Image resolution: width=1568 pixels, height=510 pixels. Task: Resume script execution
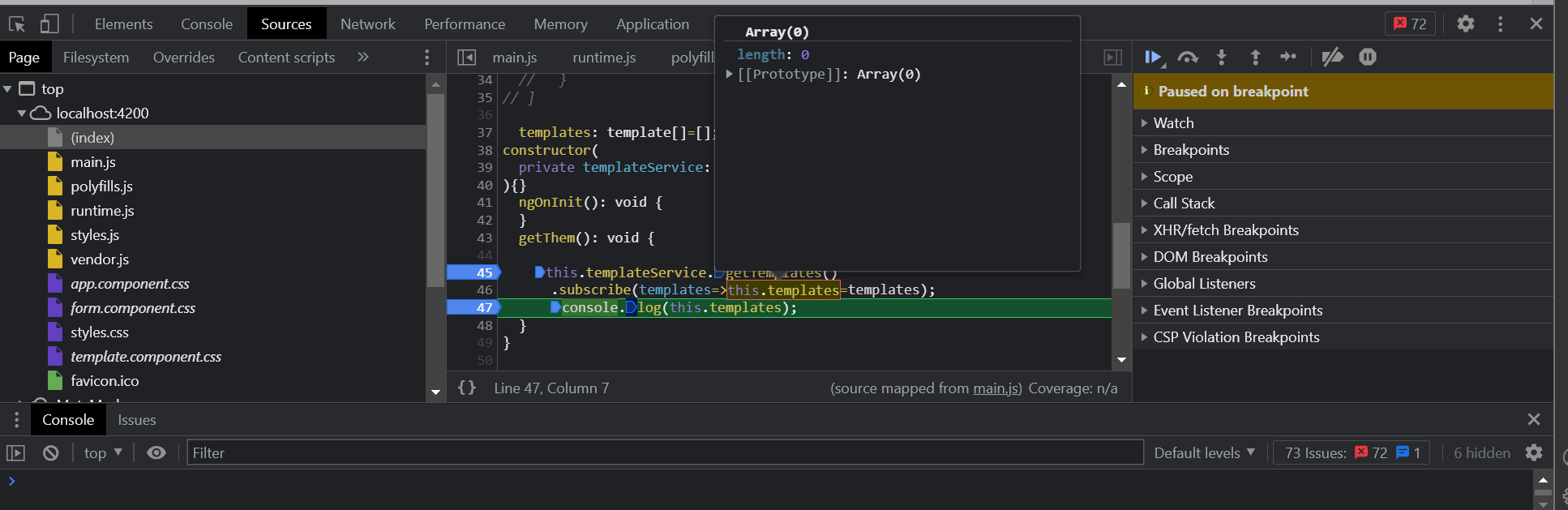pos(1154,57)
